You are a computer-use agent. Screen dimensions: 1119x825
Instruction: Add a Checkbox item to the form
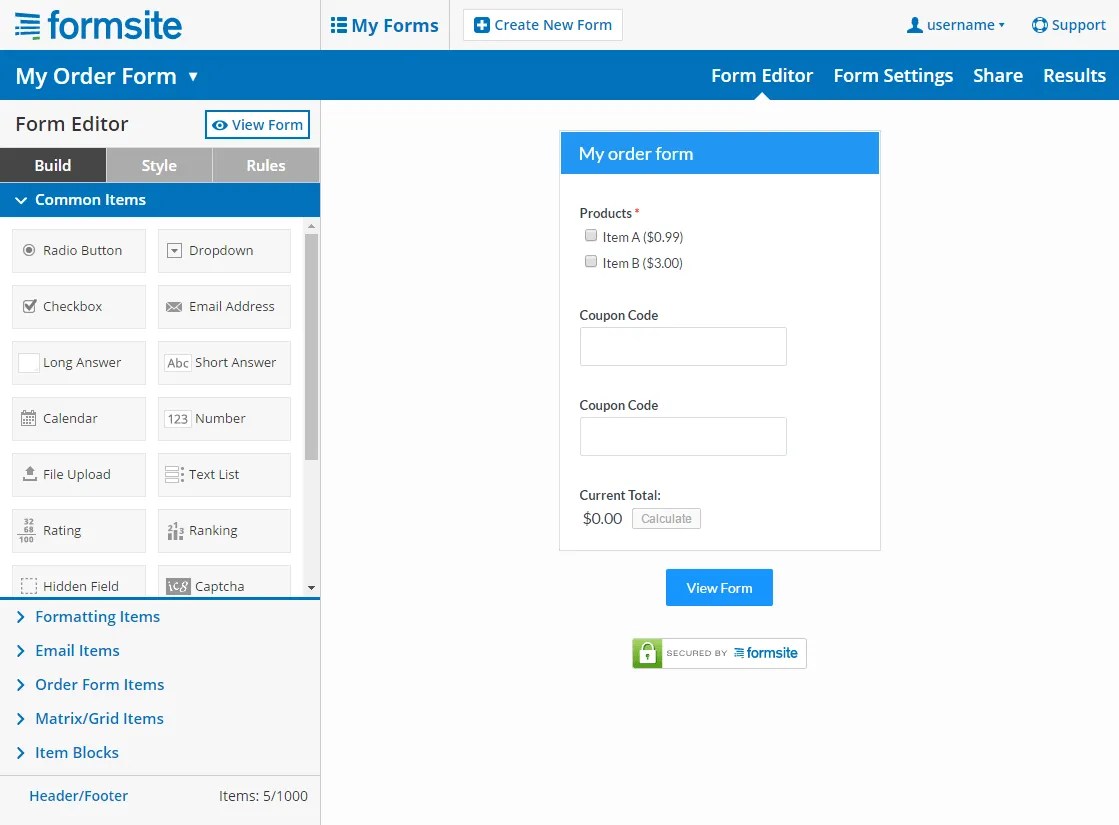click(78, 307)
